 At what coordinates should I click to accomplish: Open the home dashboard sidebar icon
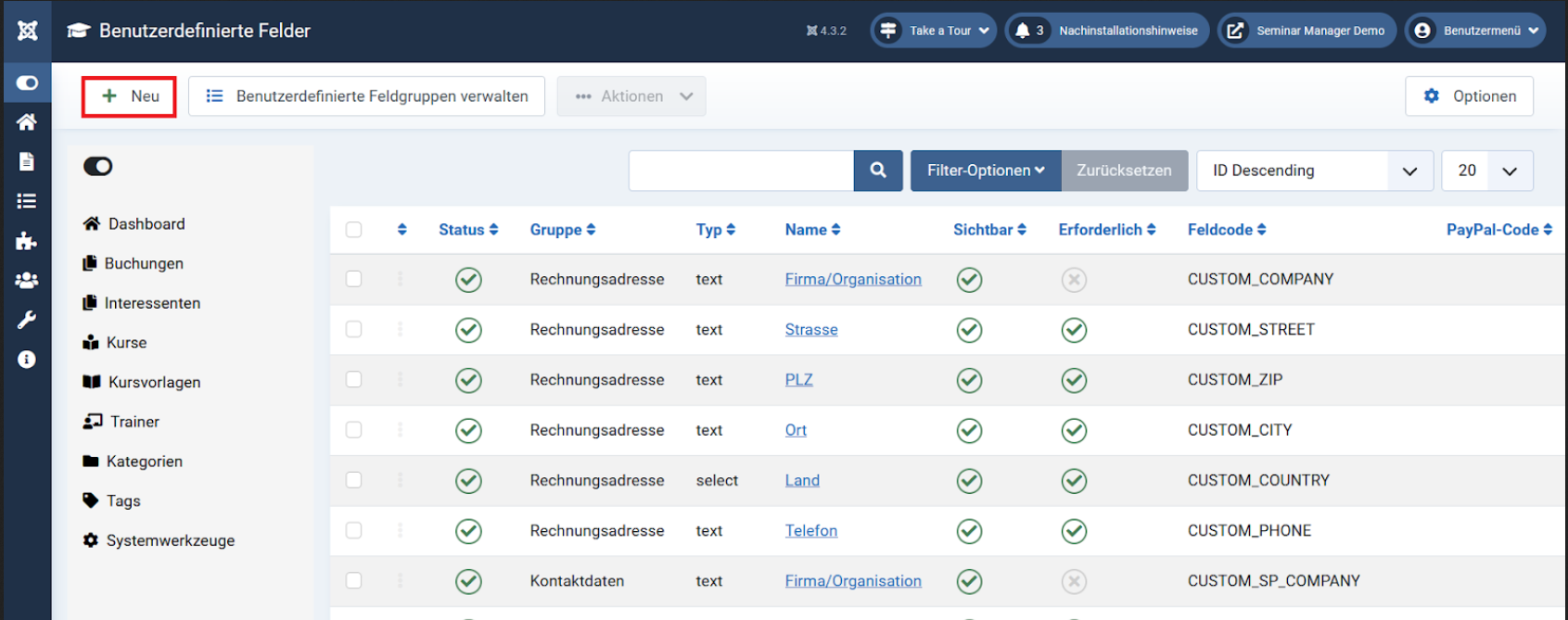coord(27,121)
